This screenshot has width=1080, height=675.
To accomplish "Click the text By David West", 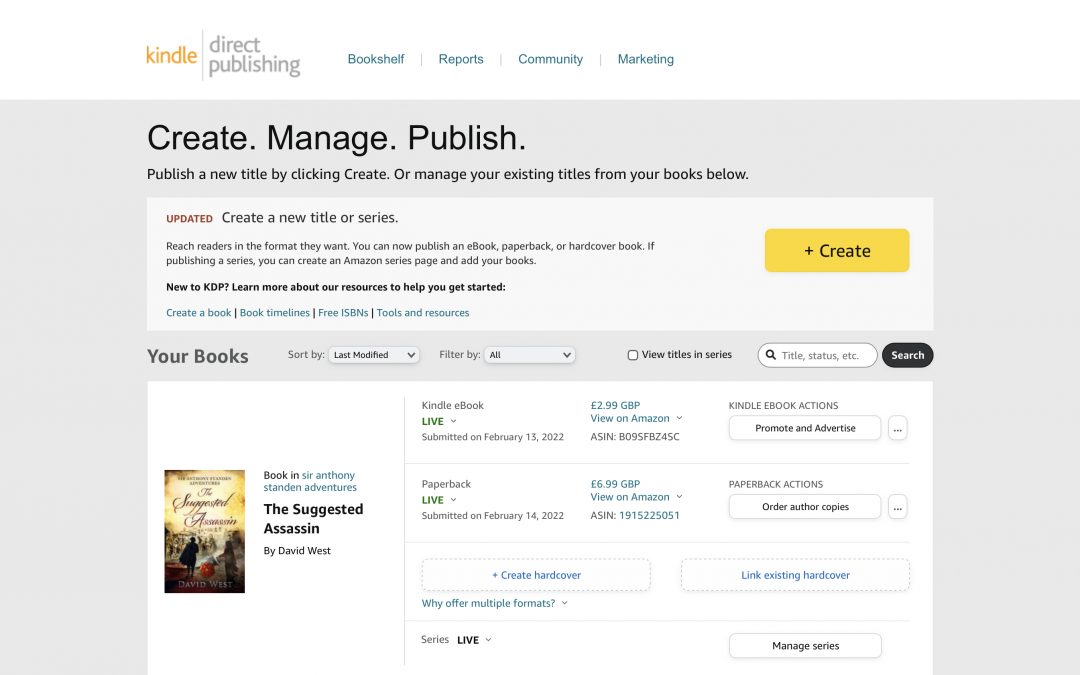I will [x=297, y=550].
